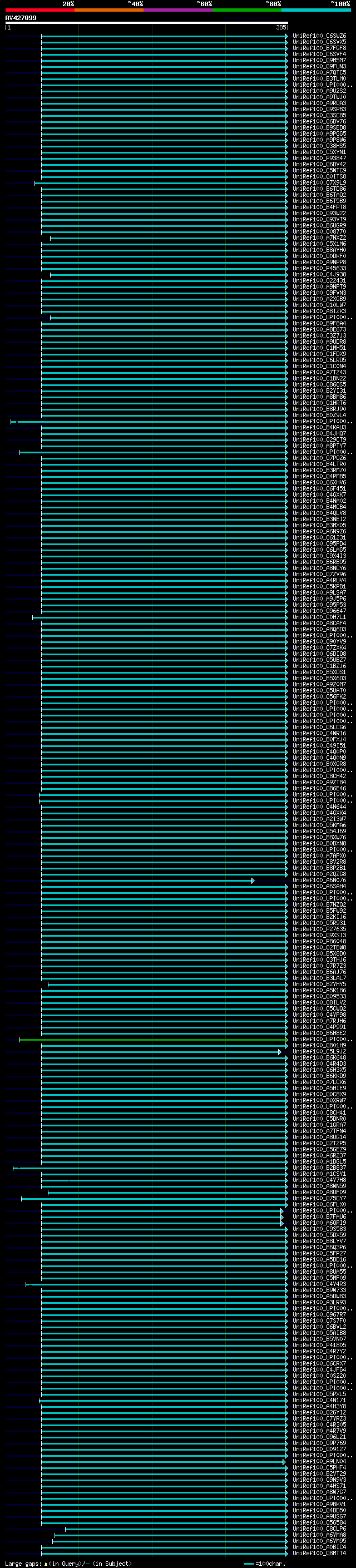Image resolution: width=356 pixels, height=1568 pixels.
Task: Click the orange ~40% identity legend bar
Action: point(109,10)
